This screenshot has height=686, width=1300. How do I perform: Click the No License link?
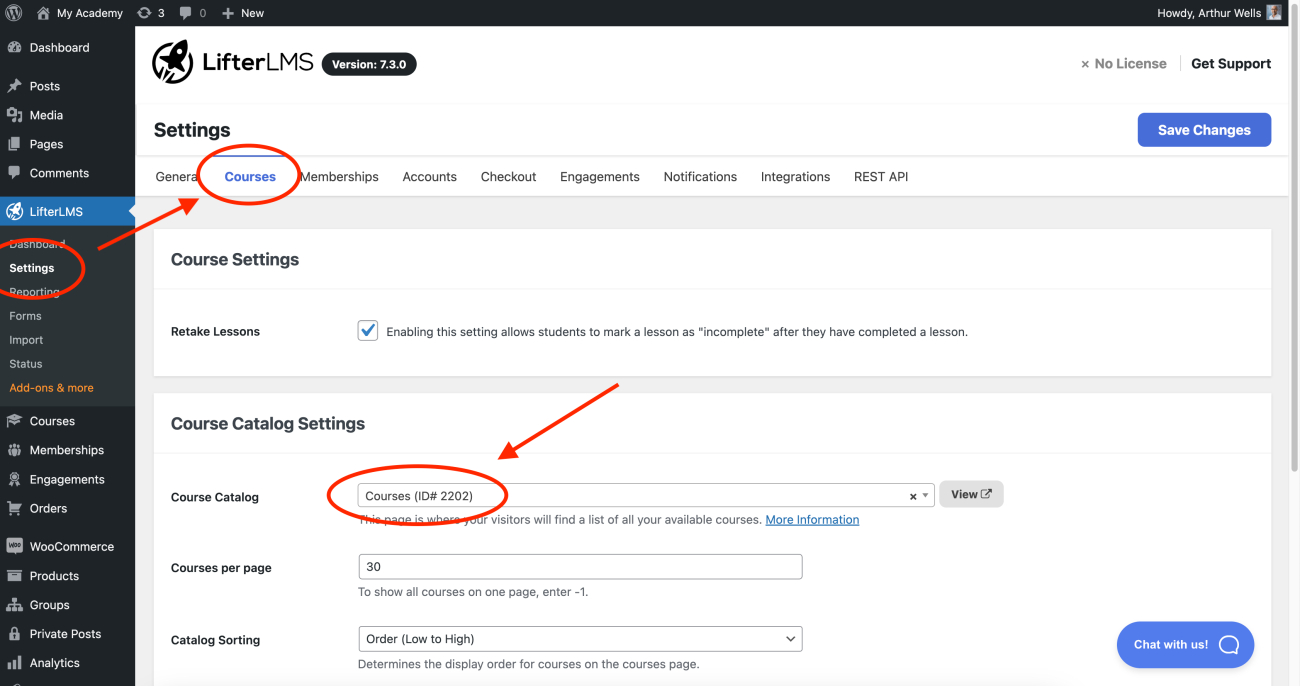coord(1124,63)
